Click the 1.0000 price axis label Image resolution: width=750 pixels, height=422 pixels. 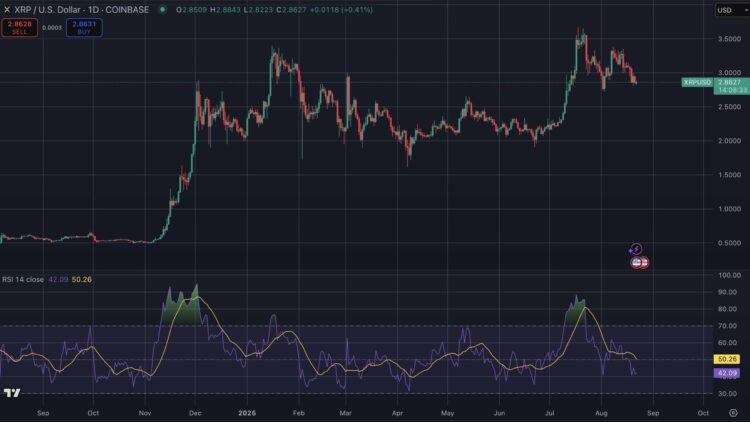point(729,209)
